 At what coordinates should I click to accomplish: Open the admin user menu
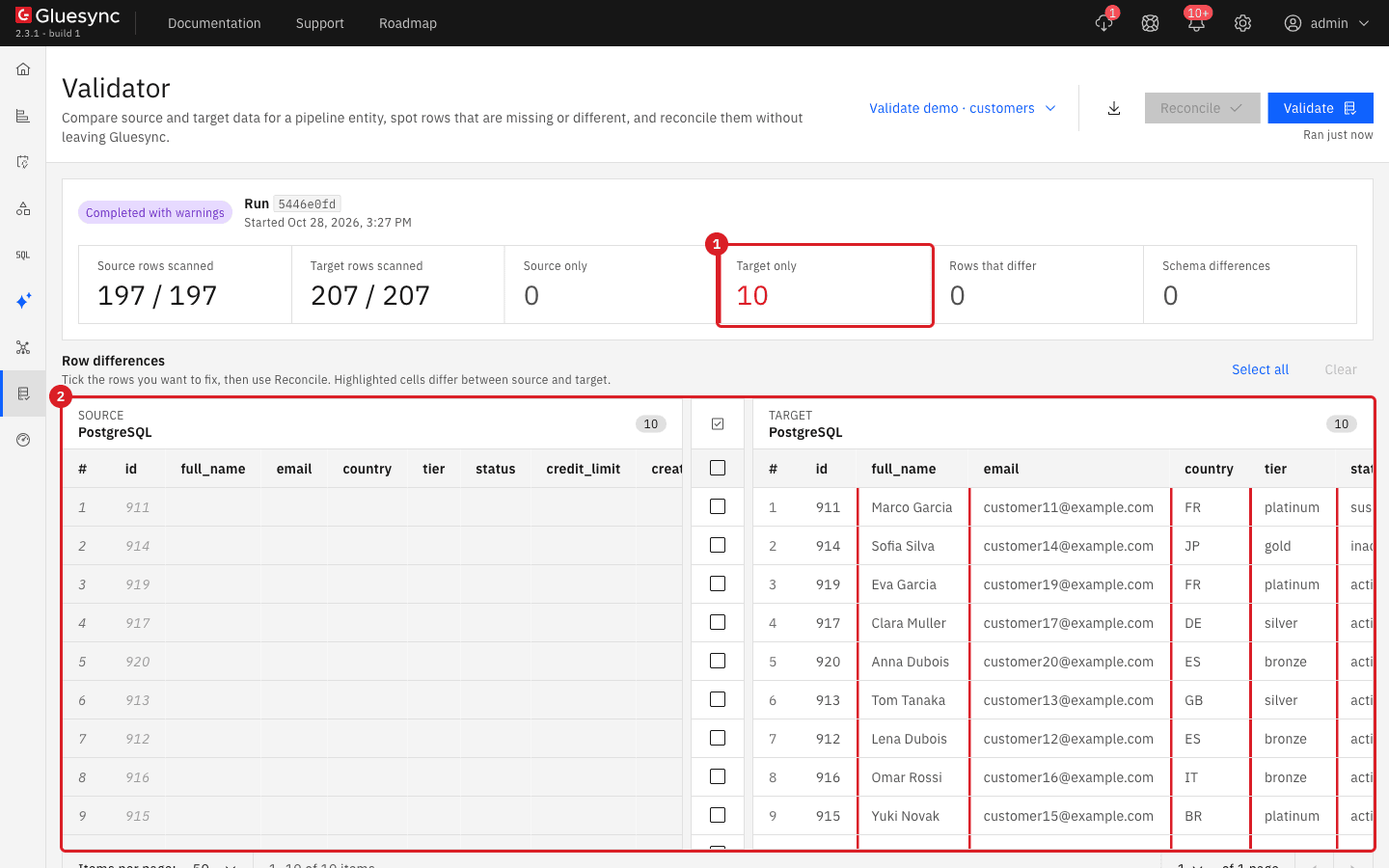1326,23
